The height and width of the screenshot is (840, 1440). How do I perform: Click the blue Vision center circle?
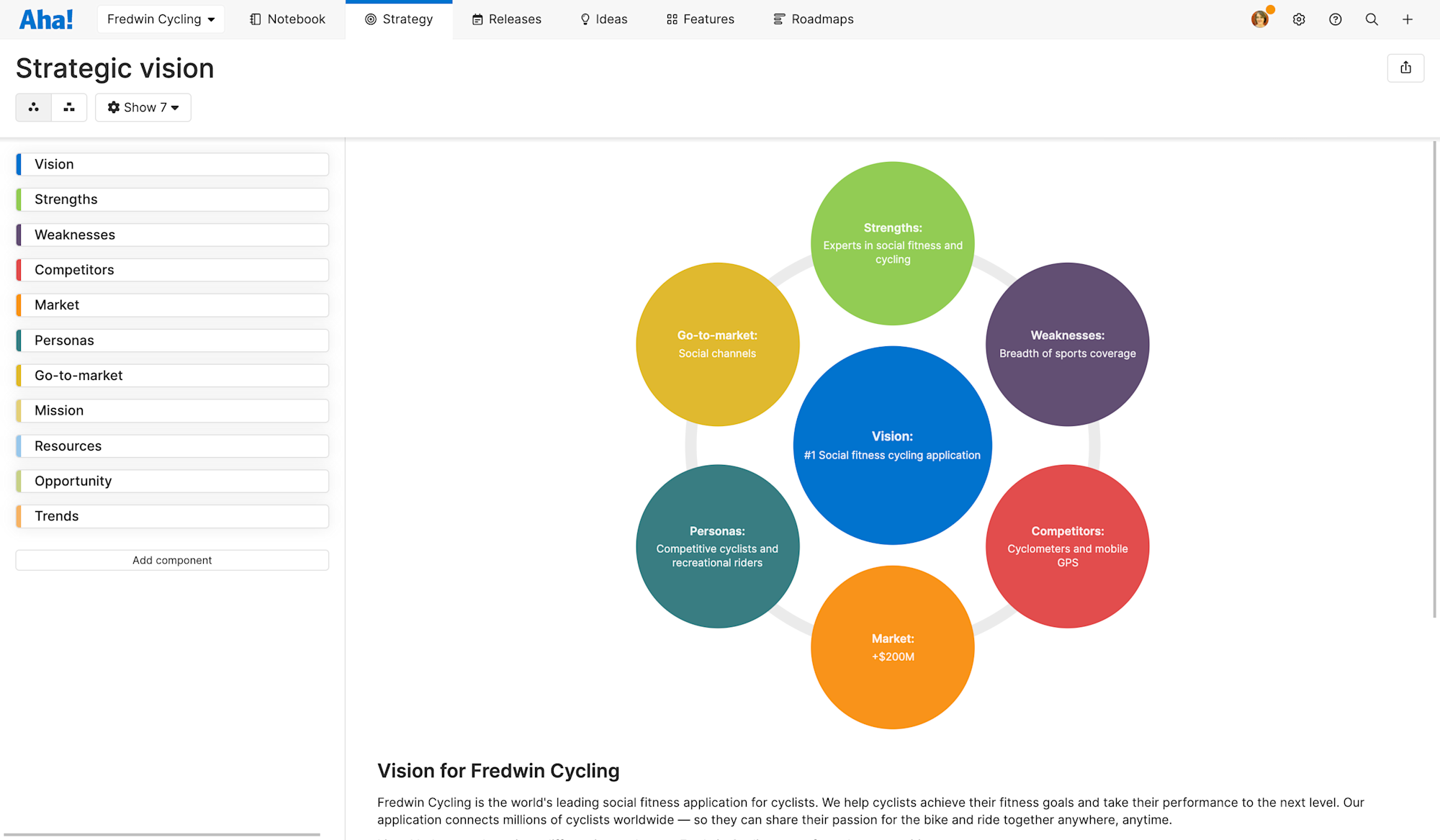point(893,446)
